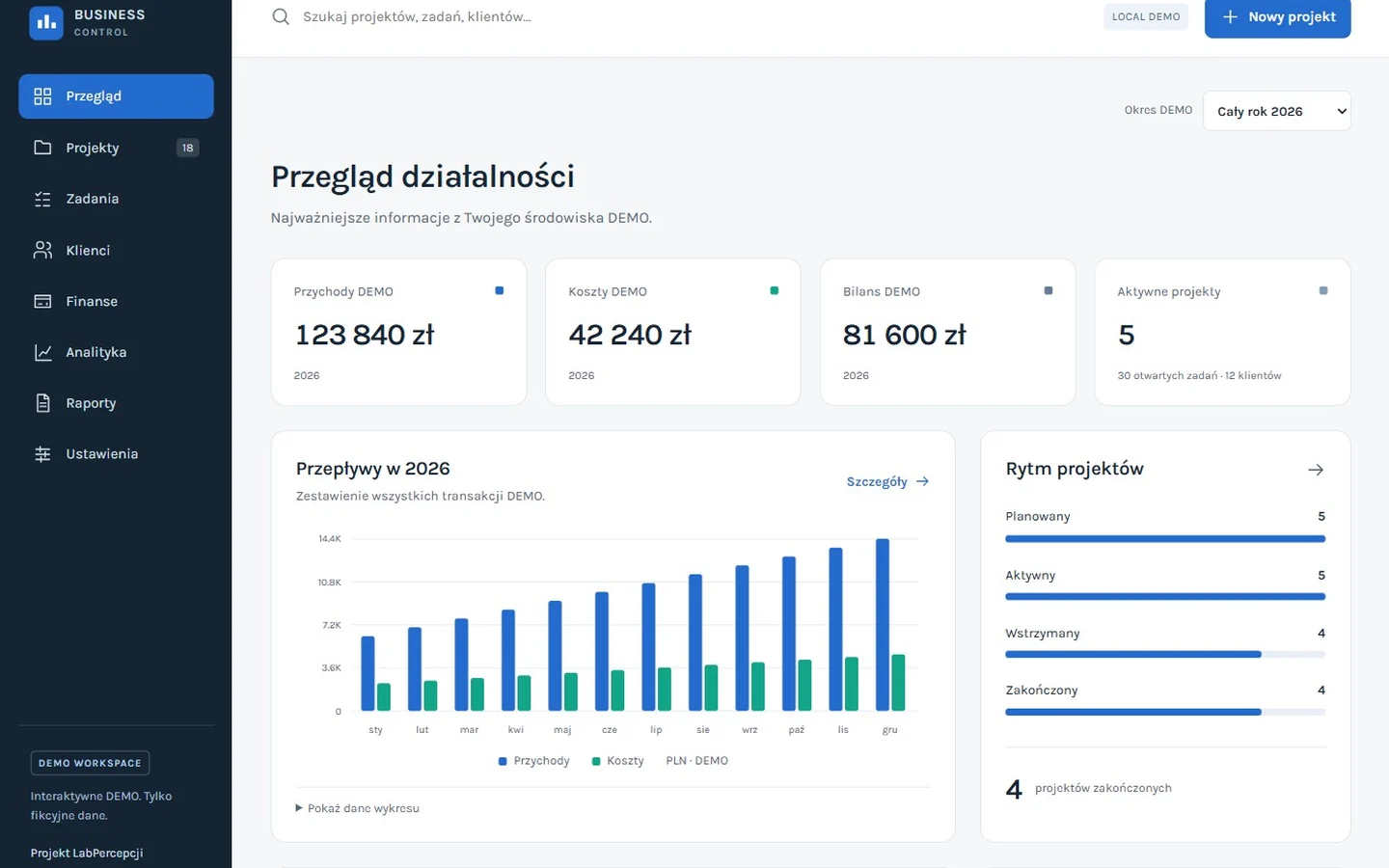Click the Projekty count badge 18
The width and height of the screenshot is (1389, 868).
point(188,148)
